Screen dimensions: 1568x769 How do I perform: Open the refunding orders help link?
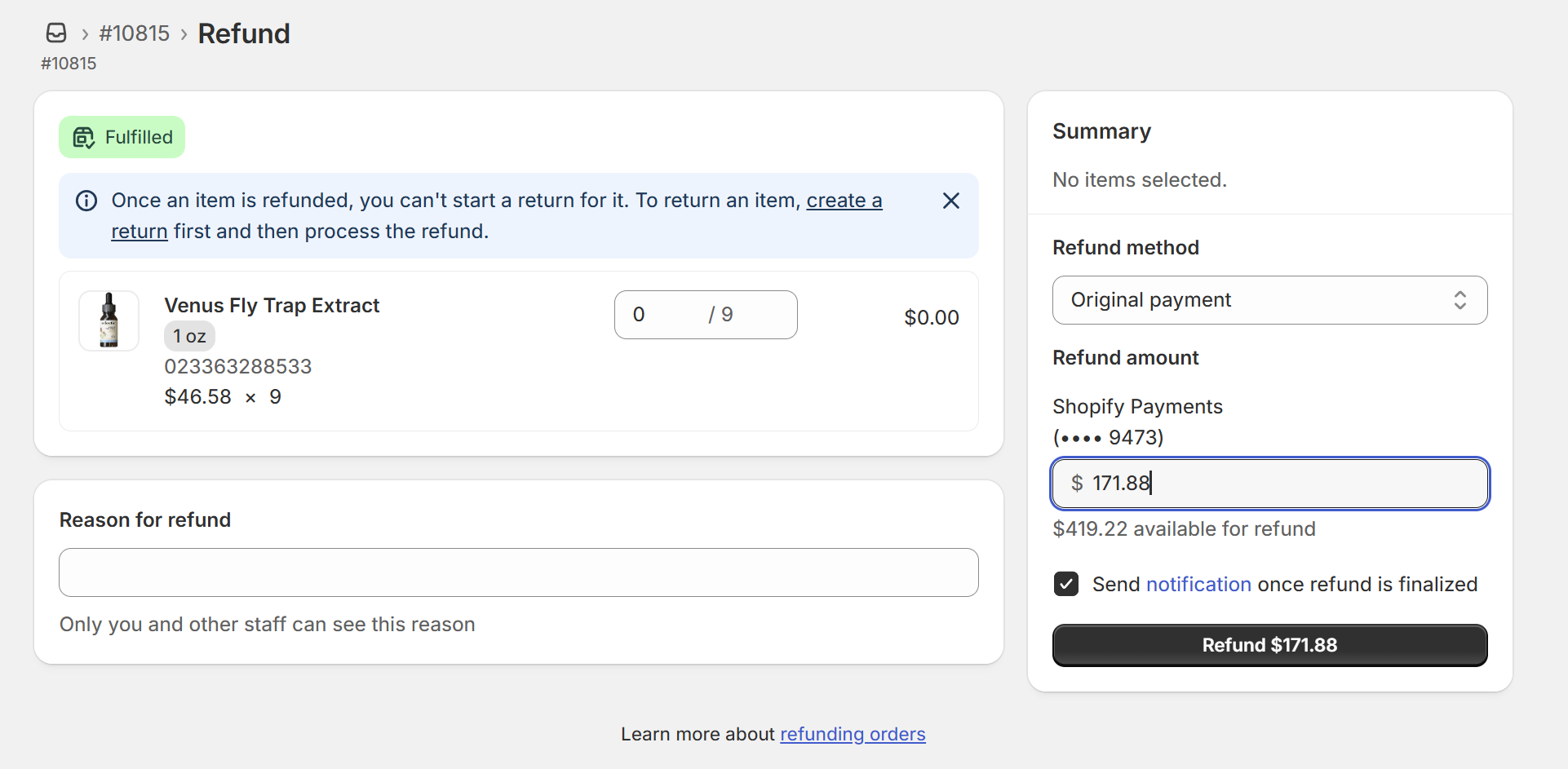[853, 734]
